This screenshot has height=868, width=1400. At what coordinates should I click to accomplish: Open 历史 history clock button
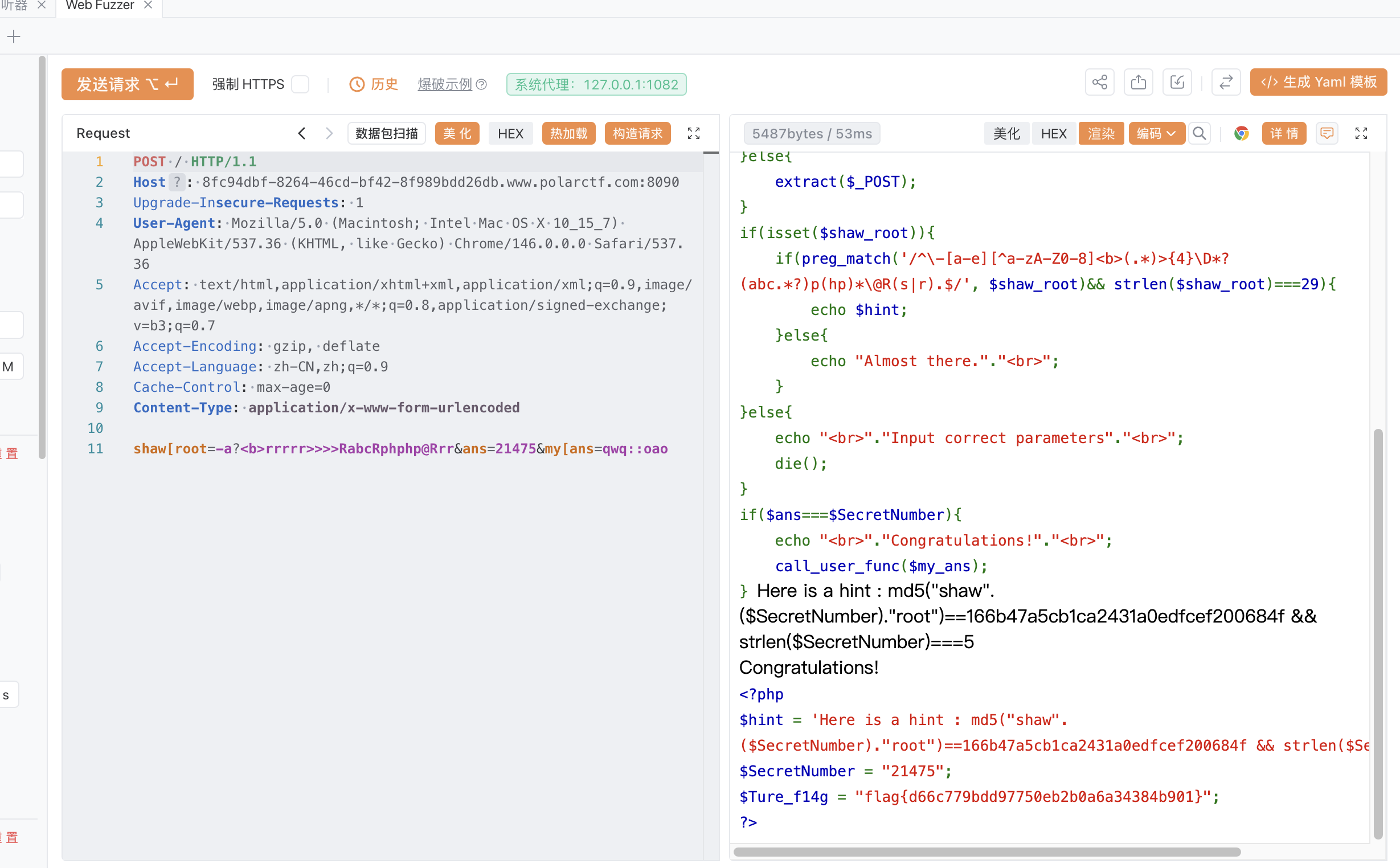374,84
